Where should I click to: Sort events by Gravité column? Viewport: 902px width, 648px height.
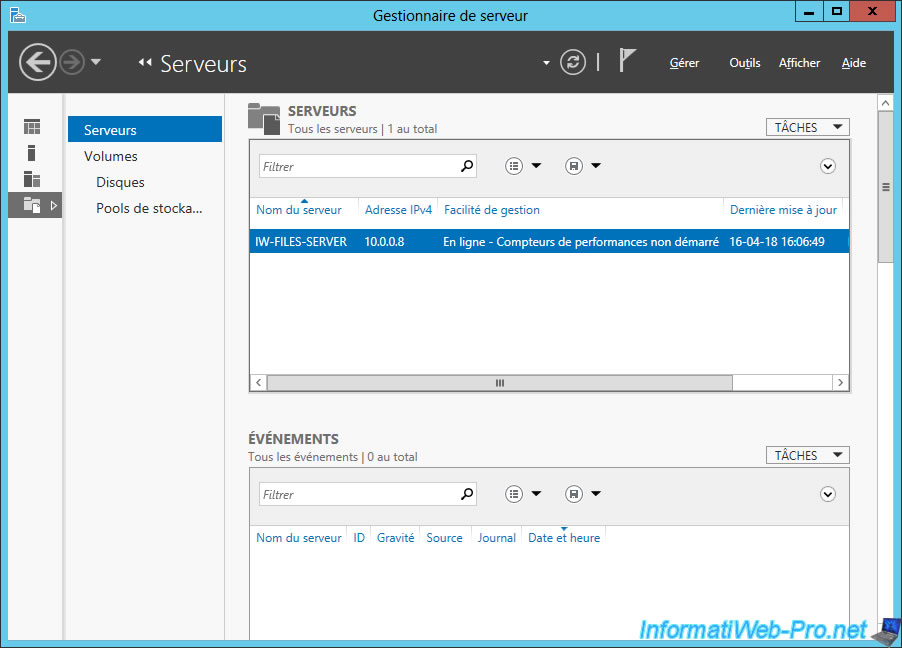(x=395, y=538)
